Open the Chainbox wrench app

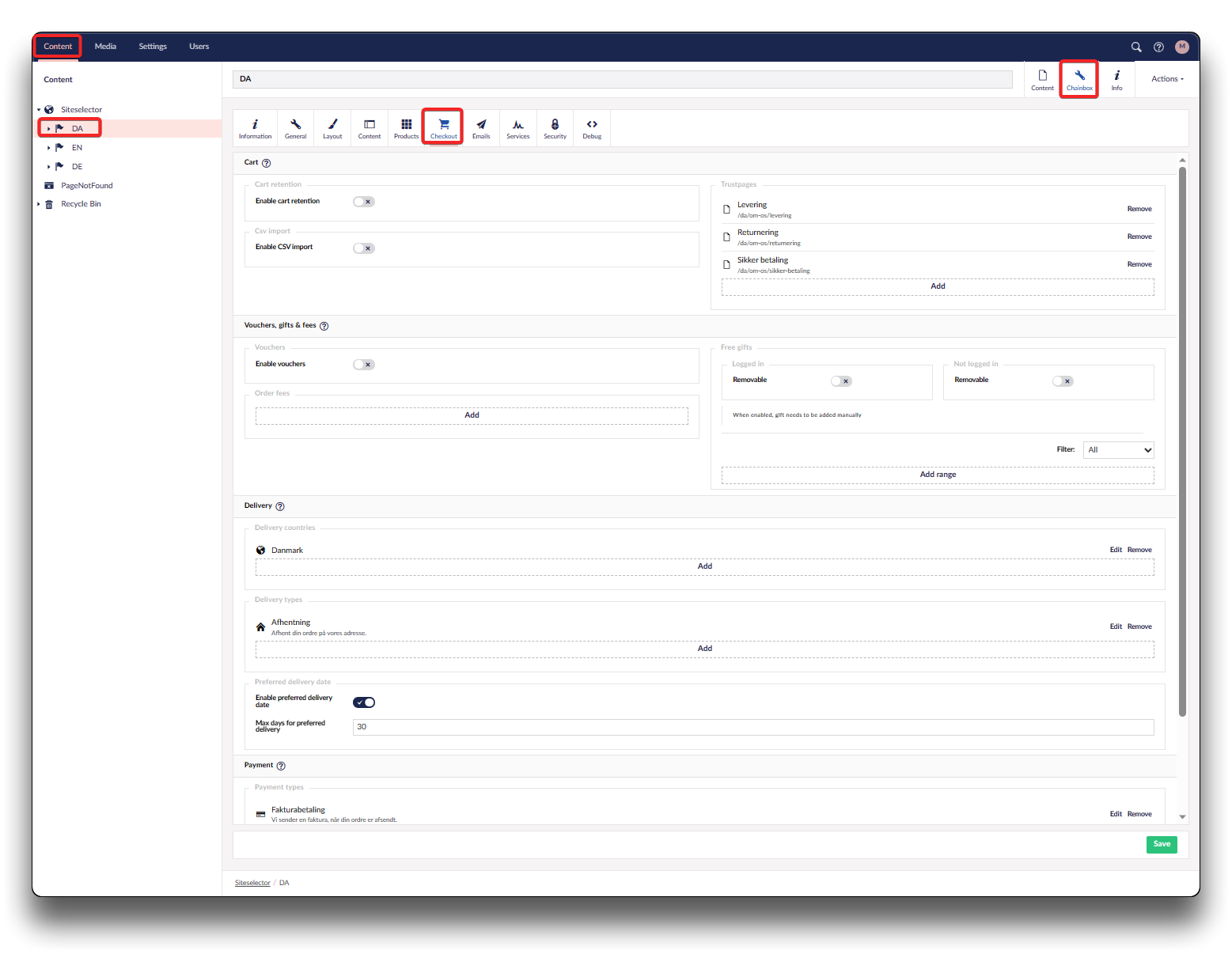click(1079, 80)
